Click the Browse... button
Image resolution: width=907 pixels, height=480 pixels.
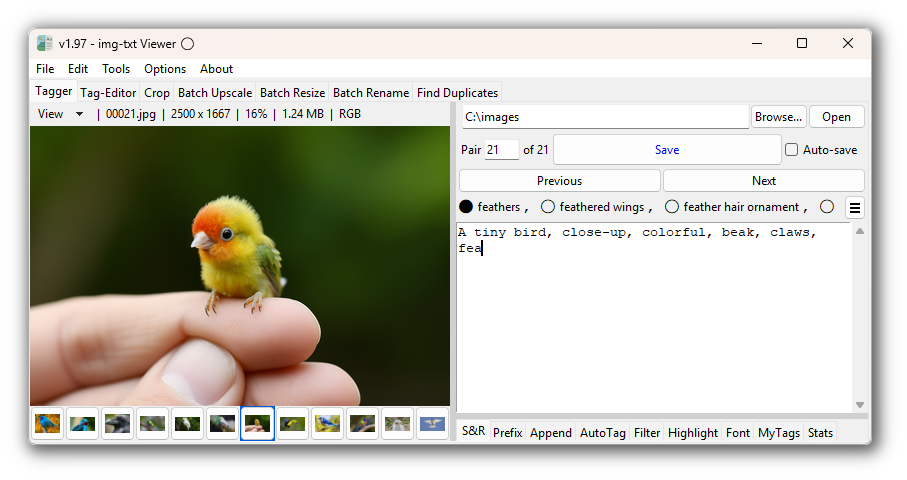point(778,117)
